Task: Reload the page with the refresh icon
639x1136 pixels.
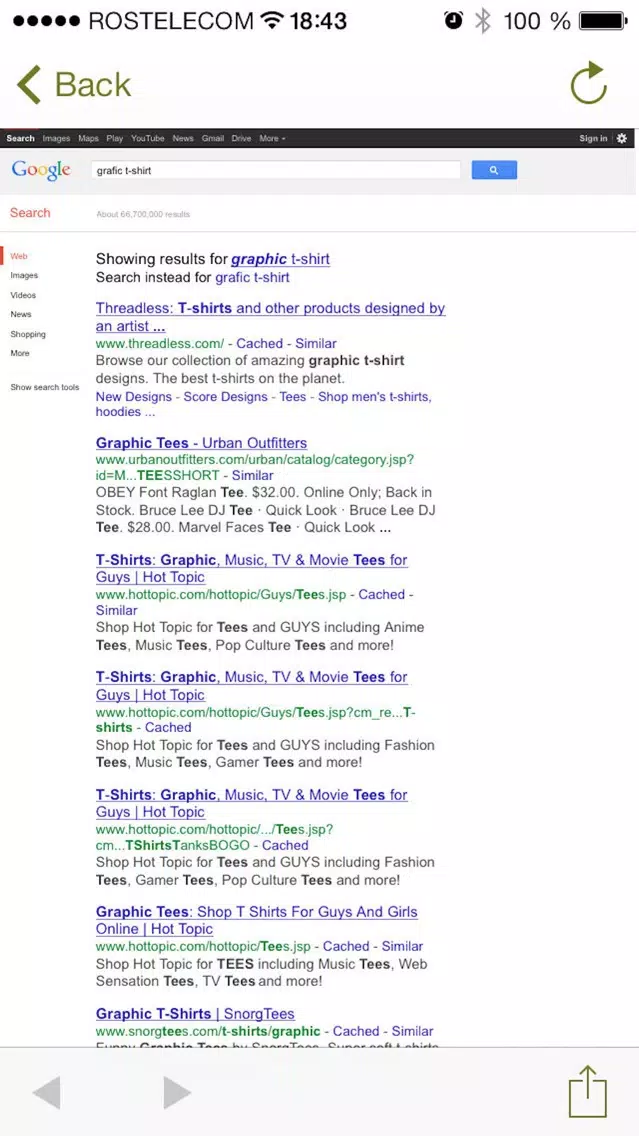Action: click(588, 83)
